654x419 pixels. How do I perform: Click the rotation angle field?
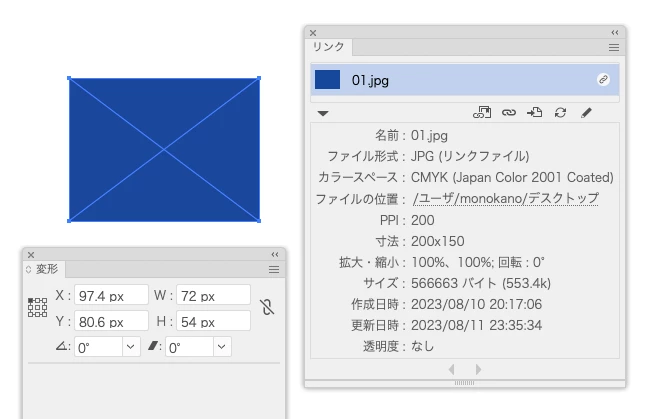(x=99, y=347)
